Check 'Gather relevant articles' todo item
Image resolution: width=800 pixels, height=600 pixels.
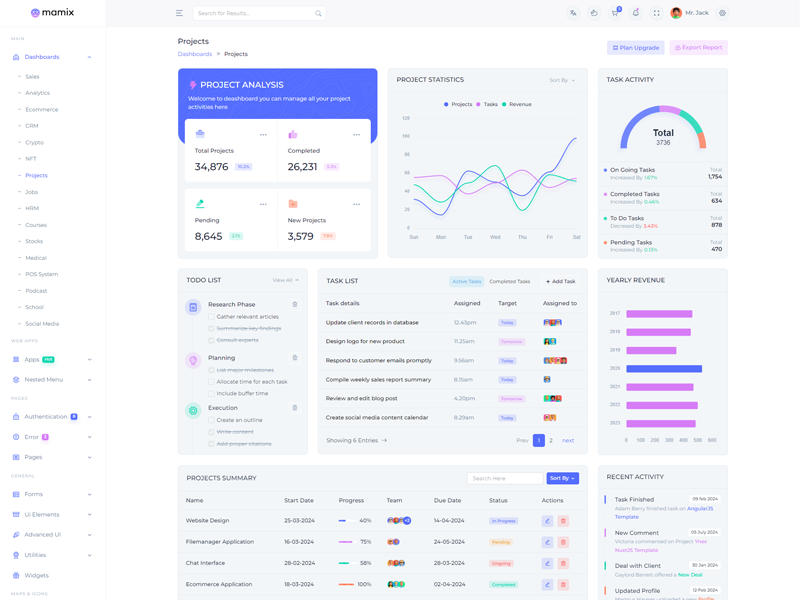point(211,316)
